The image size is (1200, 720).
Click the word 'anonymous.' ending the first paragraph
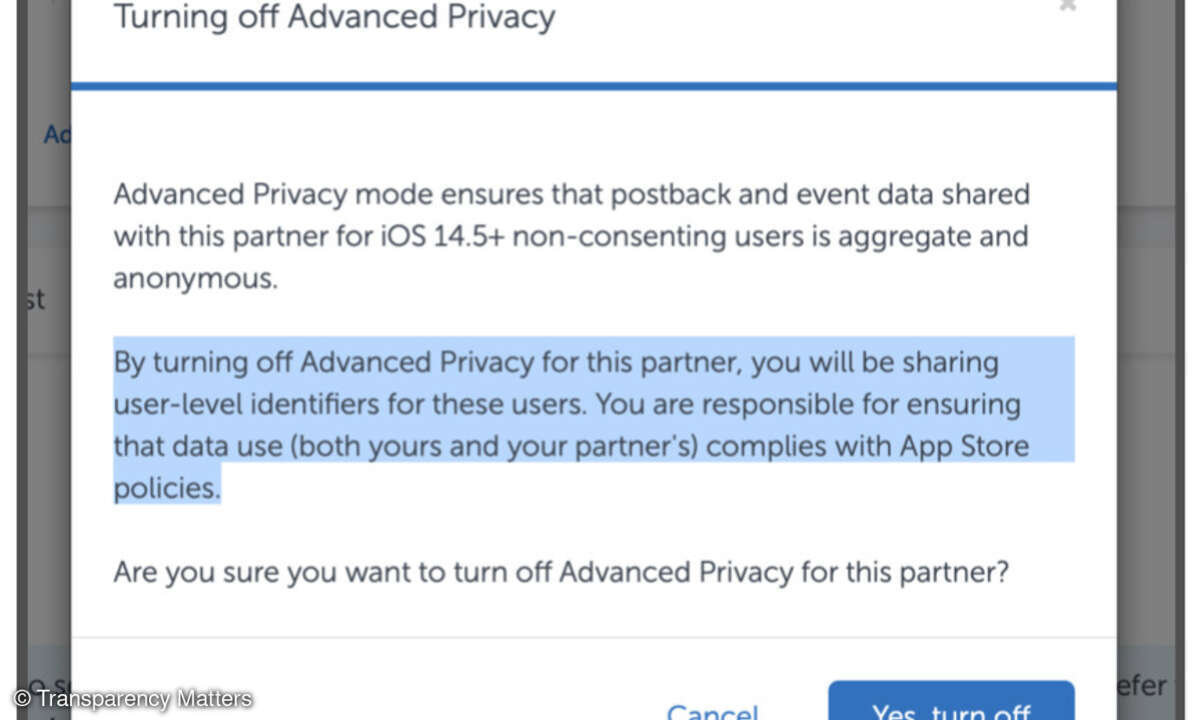tap(195, 279)
